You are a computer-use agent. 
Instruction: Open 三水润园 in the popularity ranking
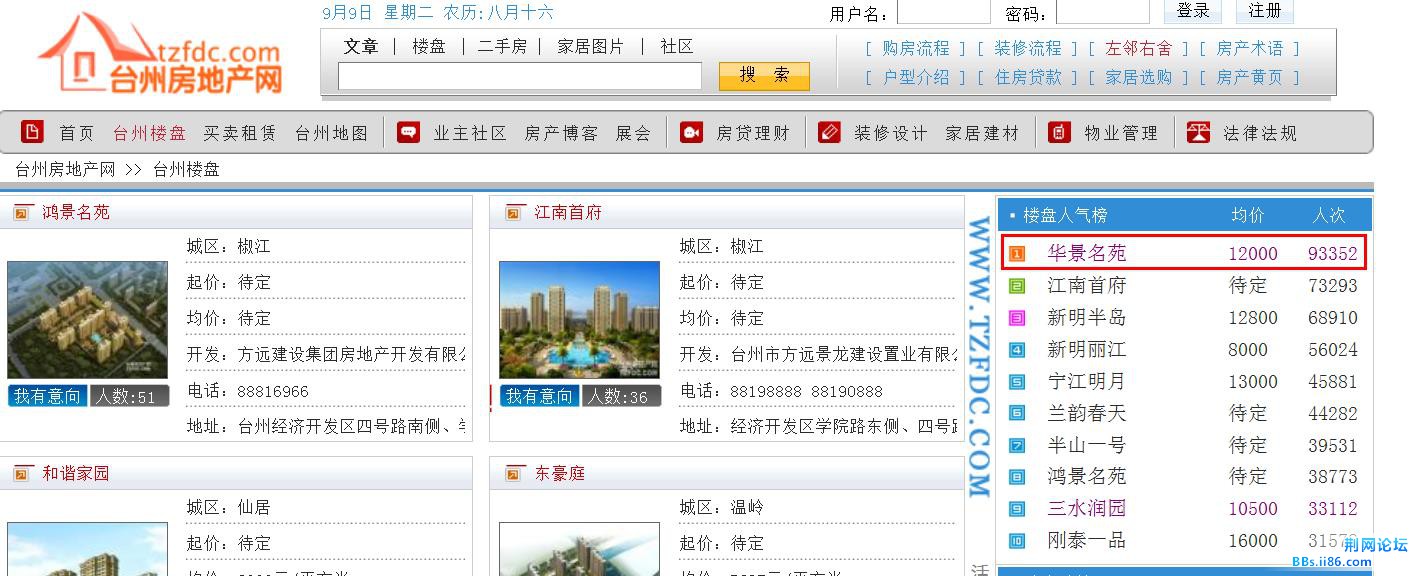point(1087,509)
